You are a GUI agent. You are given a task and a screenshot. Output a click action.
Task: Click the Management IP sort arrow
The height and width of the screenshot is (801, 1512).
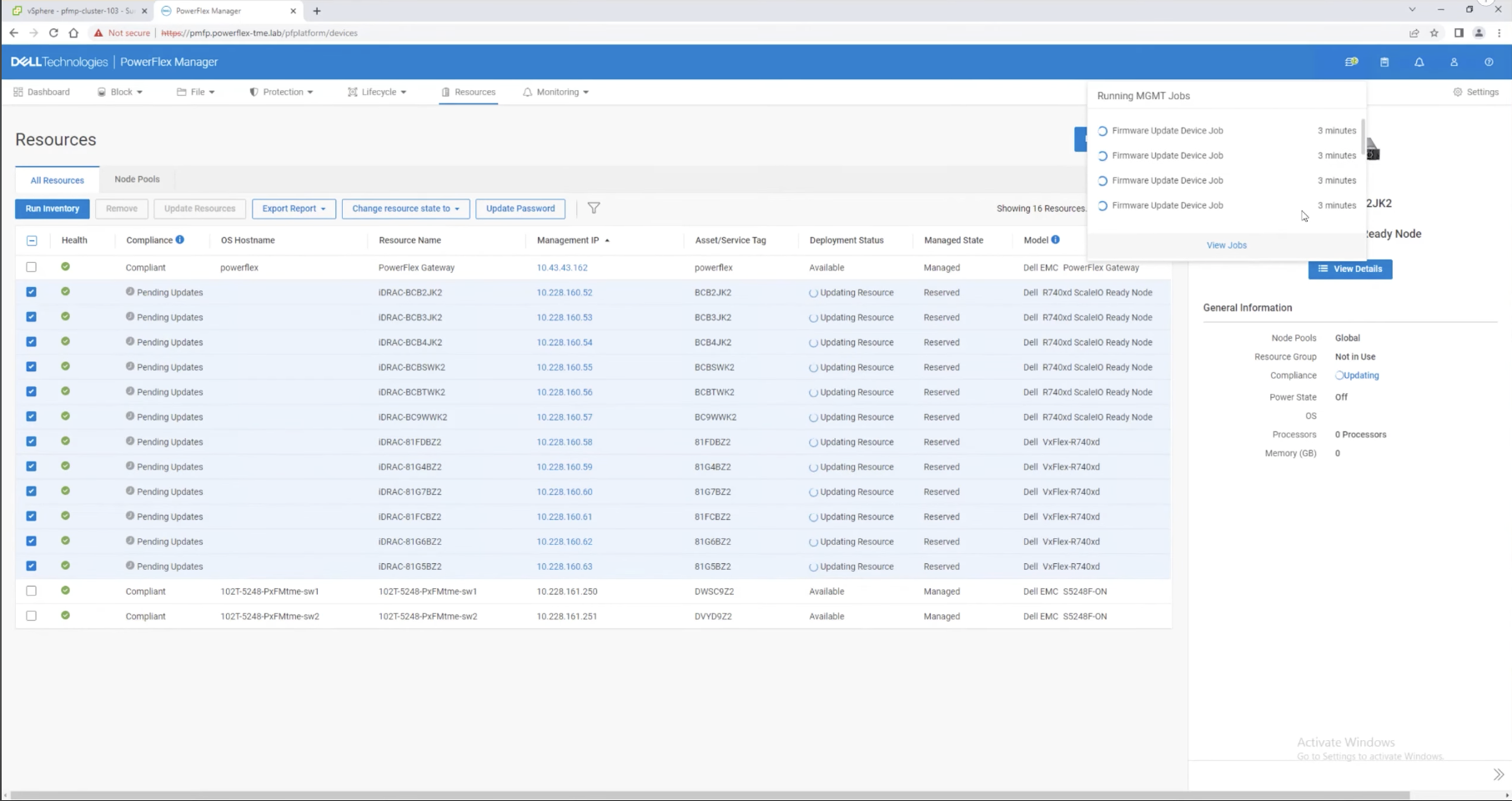tap(607, 240)
